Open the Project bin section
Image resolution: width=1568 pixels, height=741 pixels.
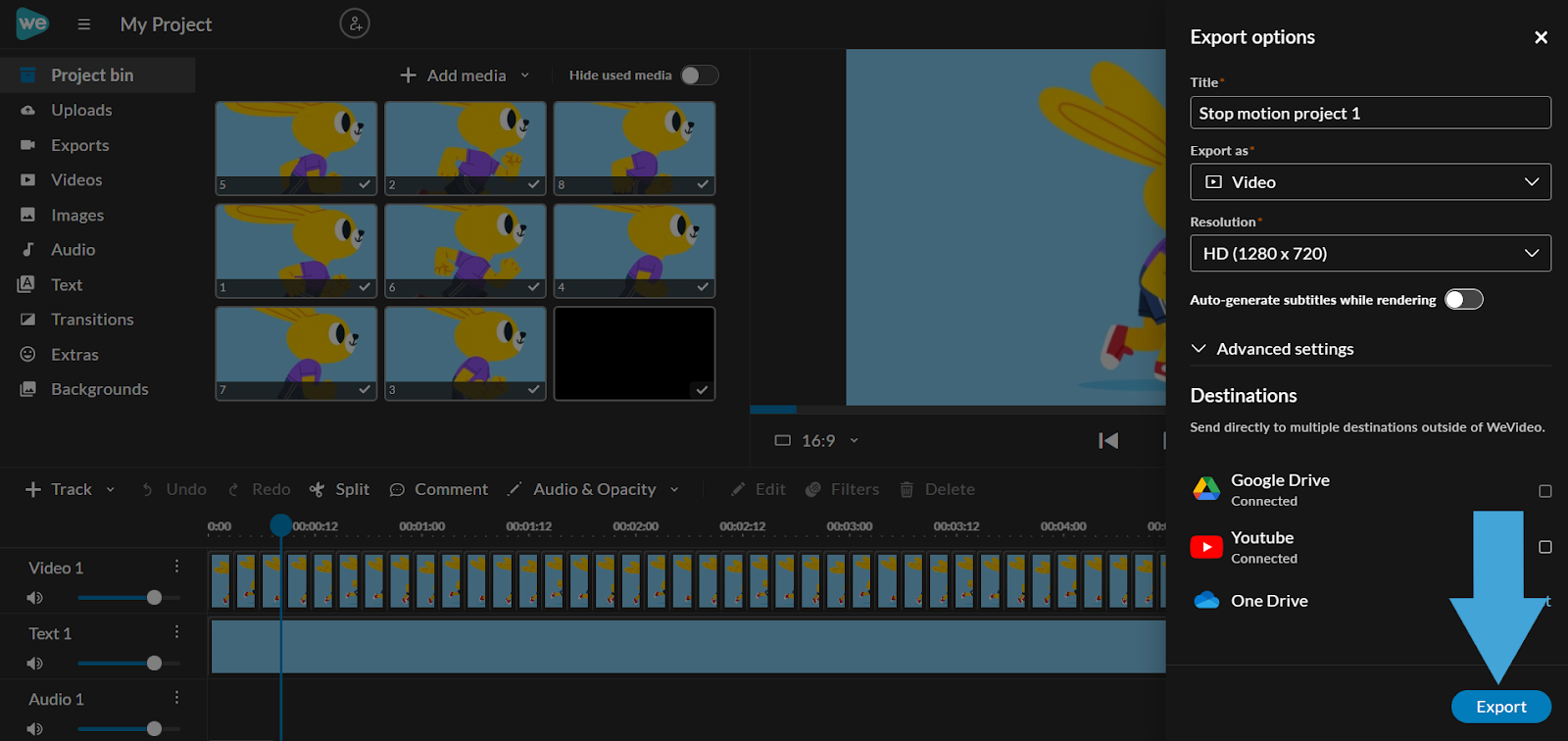(x=98, y=75)
